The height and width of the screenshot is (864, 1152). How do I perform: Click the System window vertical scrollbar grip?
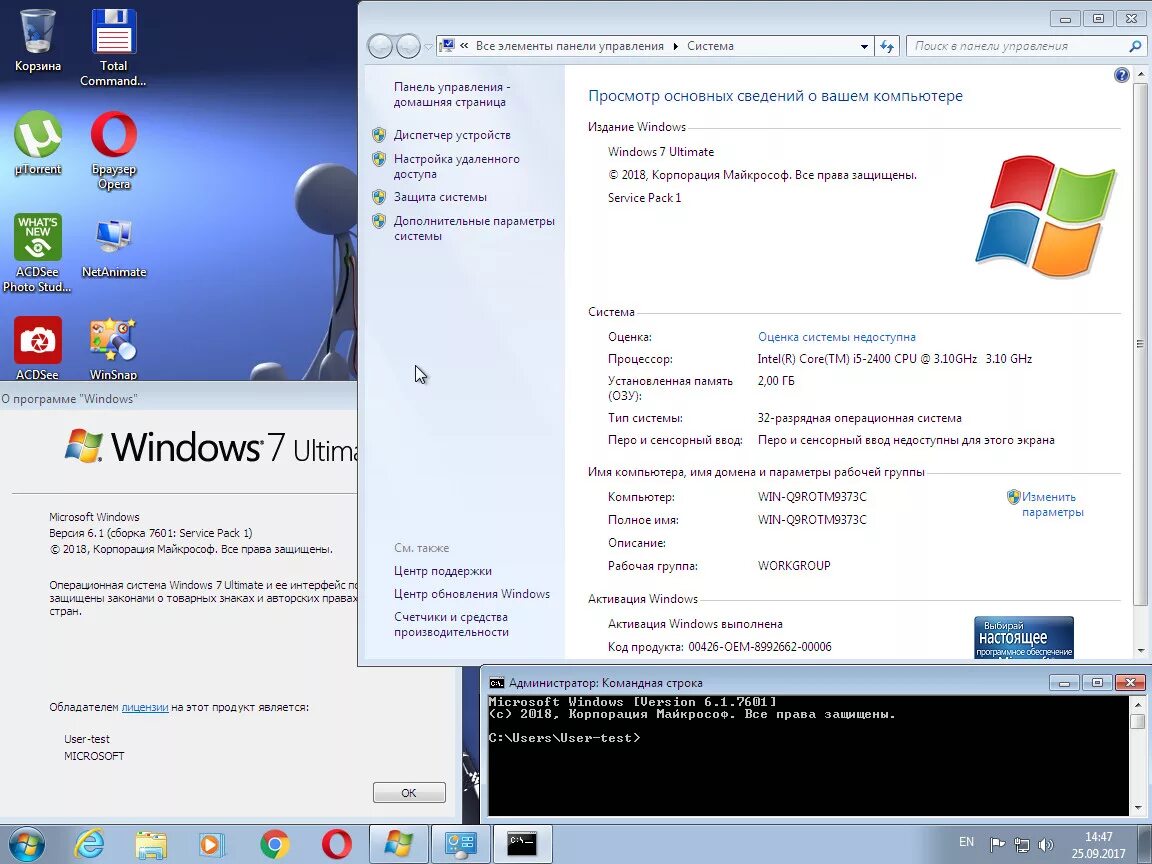pos(1140,343)
